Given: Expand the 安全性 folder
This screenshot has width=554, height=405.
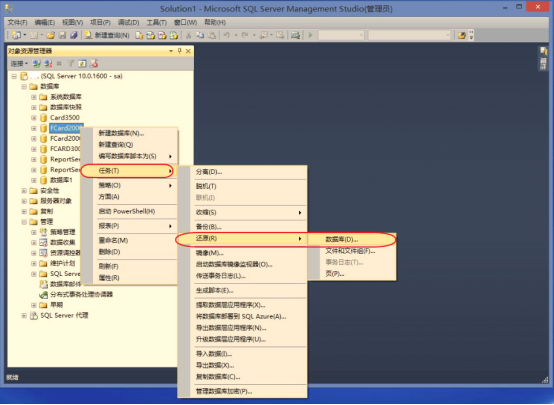Looking at the screenshot, I should pyautogui.click(x=24, y=190).
